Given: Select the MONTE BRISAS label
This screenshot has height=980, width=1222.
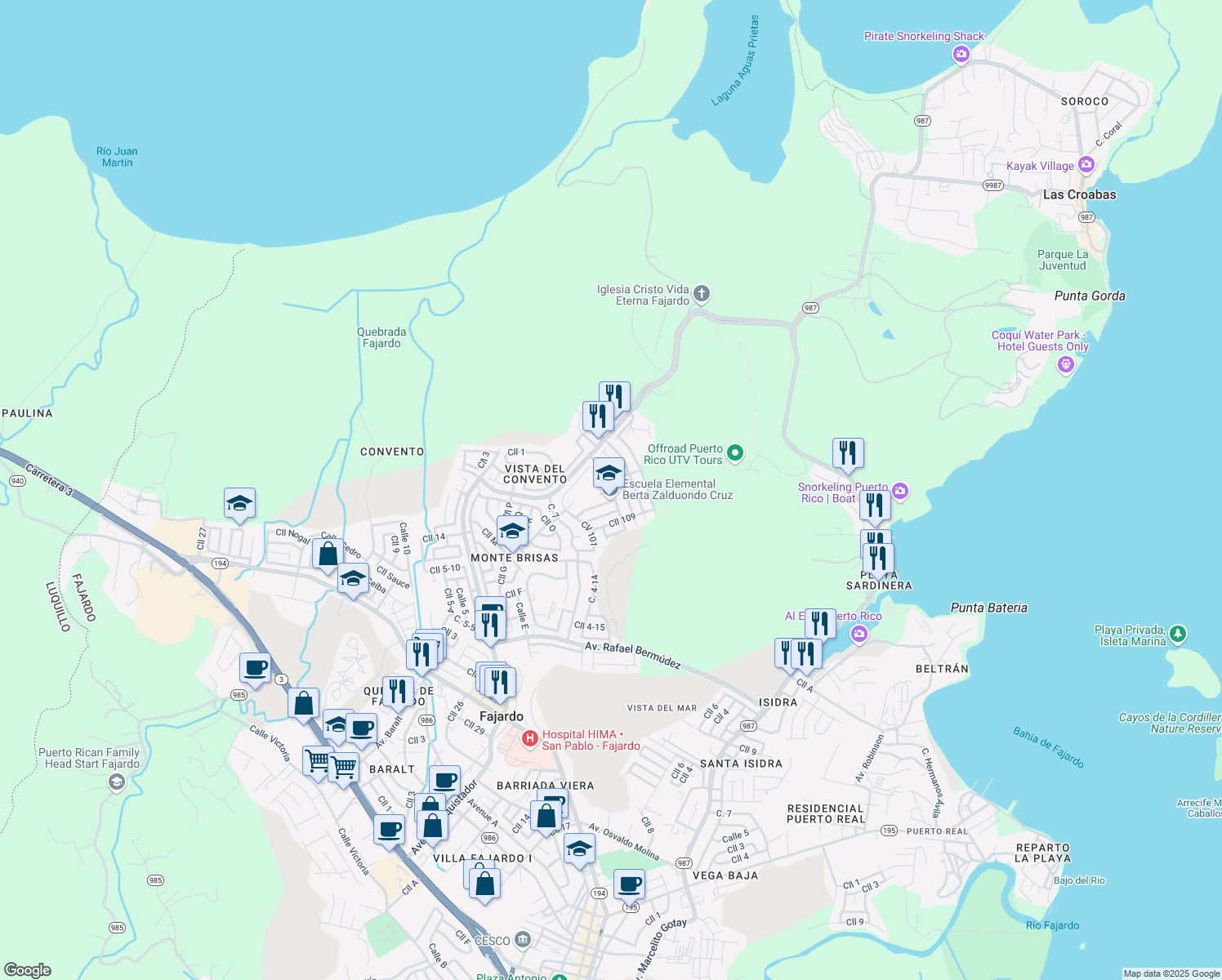Looking at the screenshot, I should (x=515, y=558).
